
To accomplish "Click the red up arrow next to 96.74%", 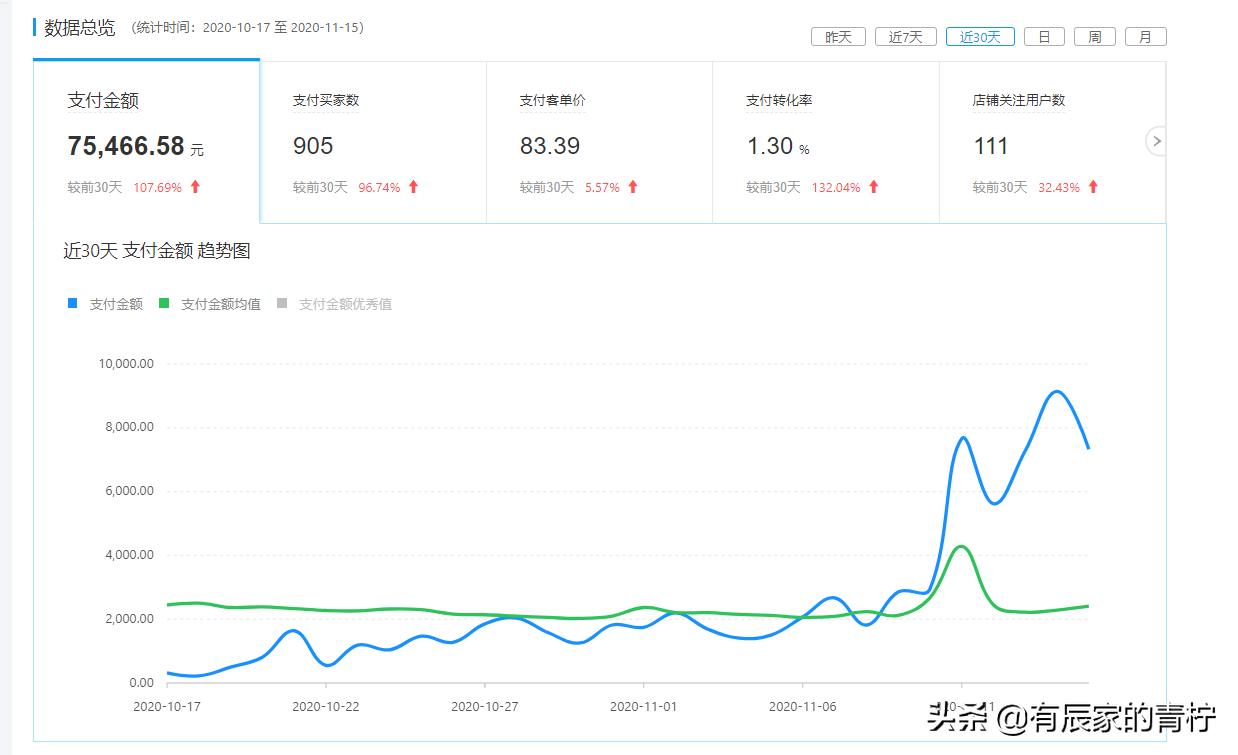I will click(x=413, y=187).
